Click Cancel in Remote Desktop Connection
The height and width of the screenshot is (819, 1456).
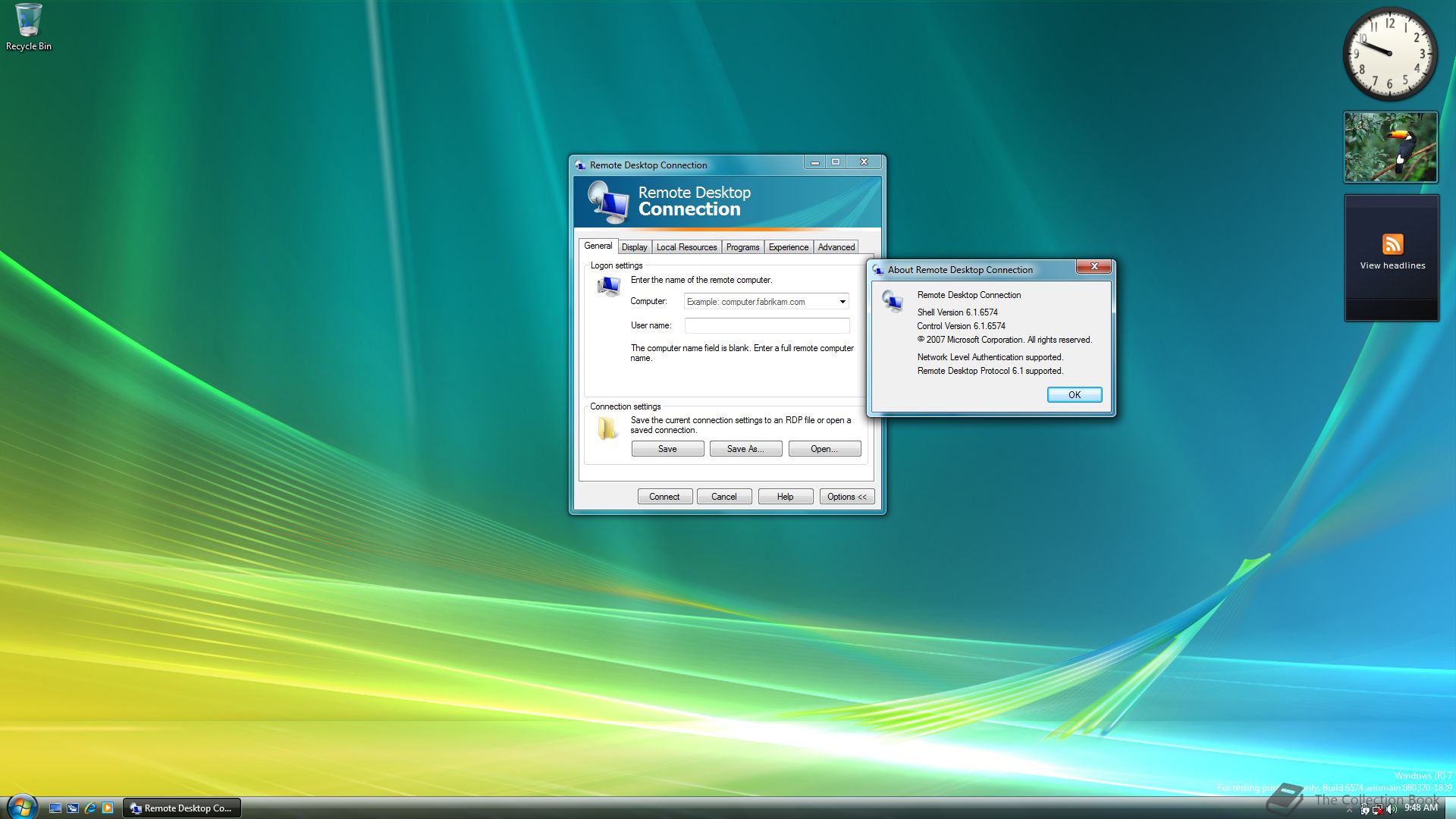pos(723,497)
